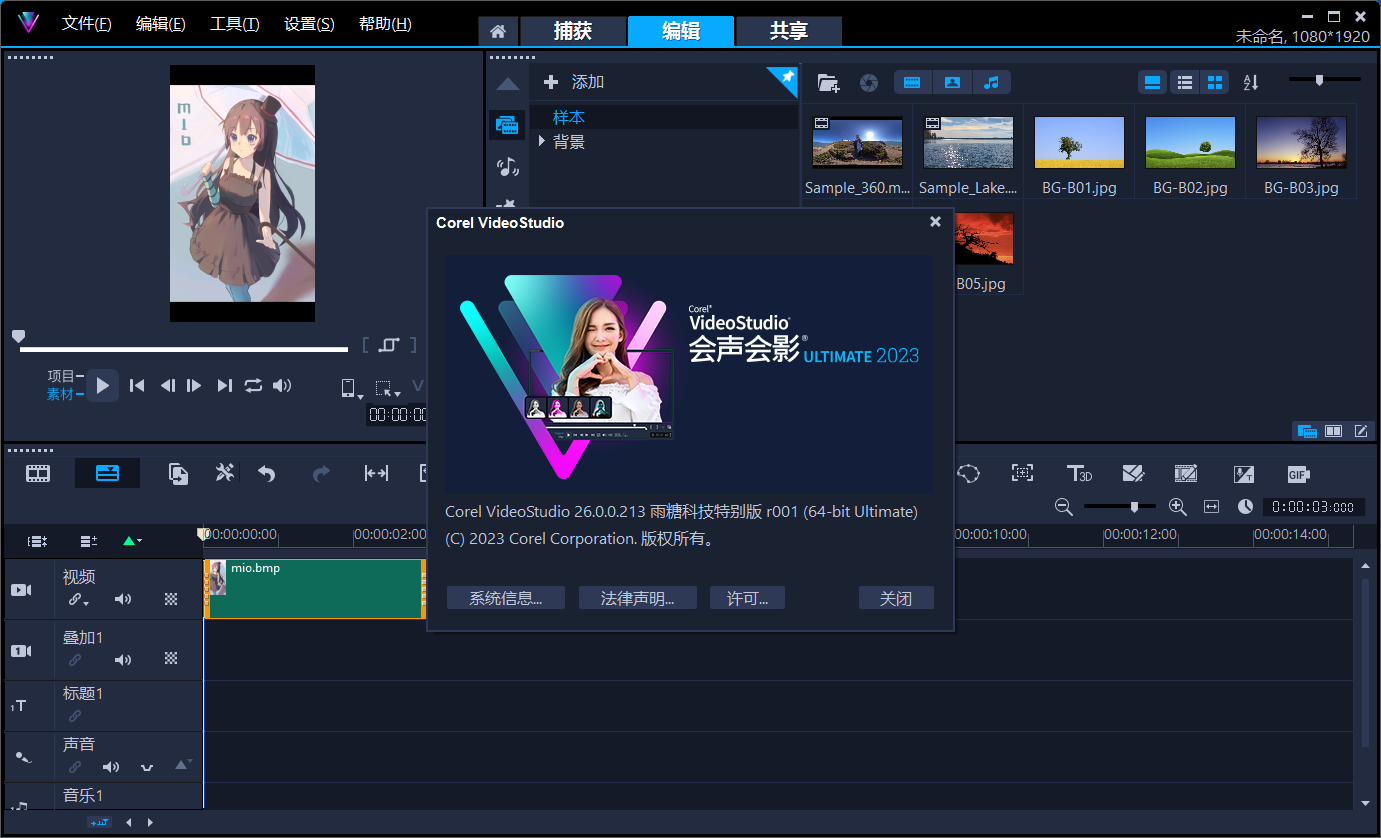Image resolution: width=1381 pixels, height=838 pixels.
Task: Switch to the 共享 tab
Action: point(789,31)
